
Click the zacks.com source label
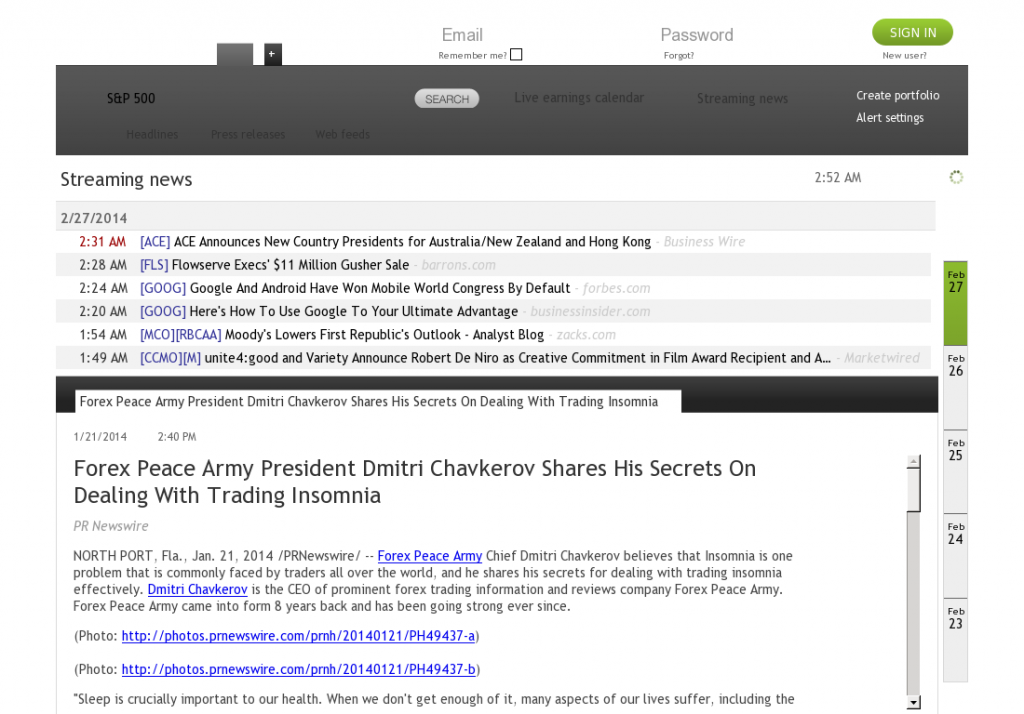(x=586, y=335)
